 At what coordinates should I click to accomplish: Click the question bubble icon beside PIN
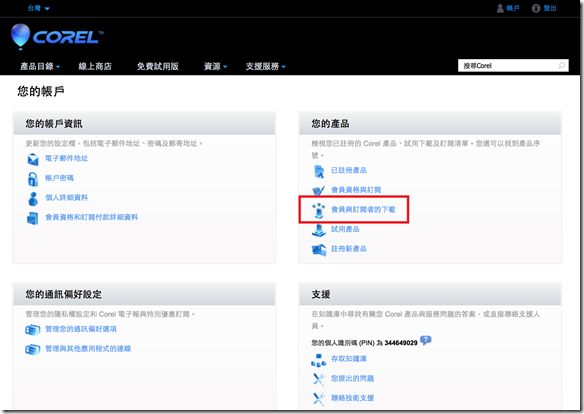[425, 340]
